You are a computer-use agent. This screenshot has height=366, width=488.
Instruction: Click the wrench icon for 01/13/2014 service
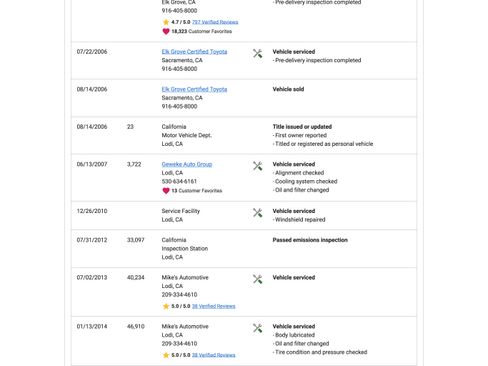[x=257, y=328]
